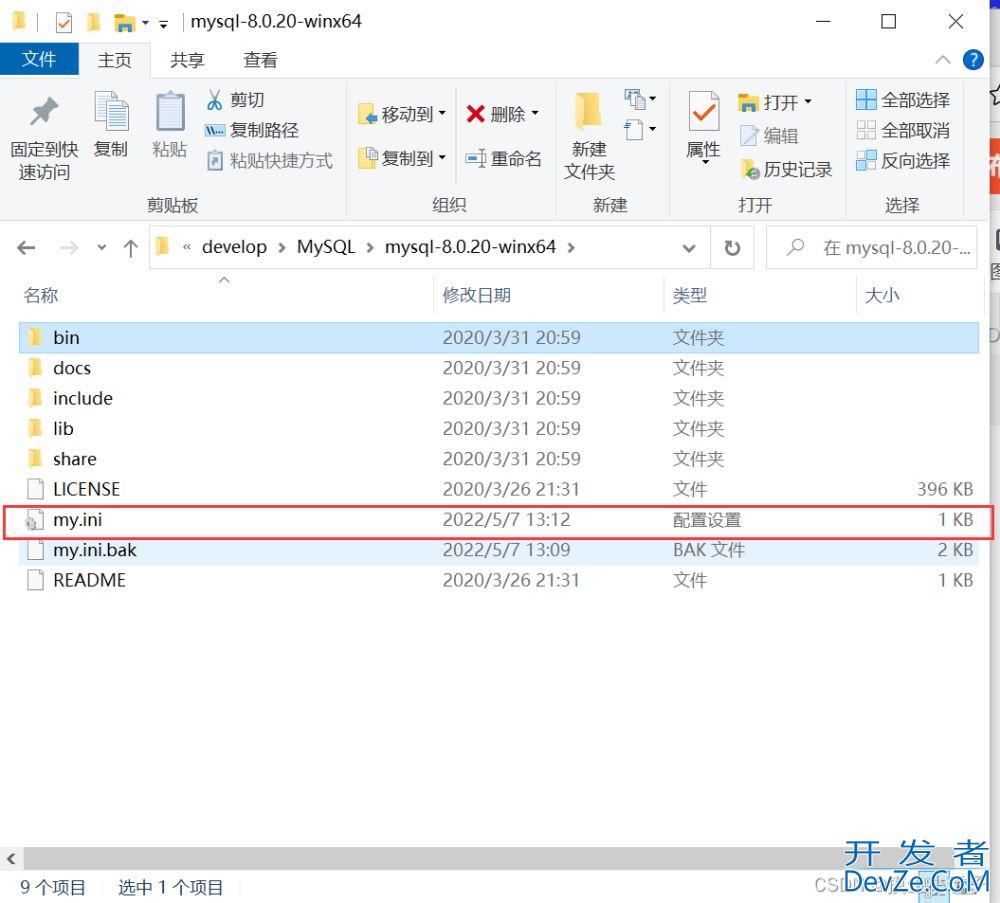Click mysql-8.0.20-winx64 in the breadcrumb
Image resolution: width=1000 pixels, height=903 pixels.
[x=470, y=247]
